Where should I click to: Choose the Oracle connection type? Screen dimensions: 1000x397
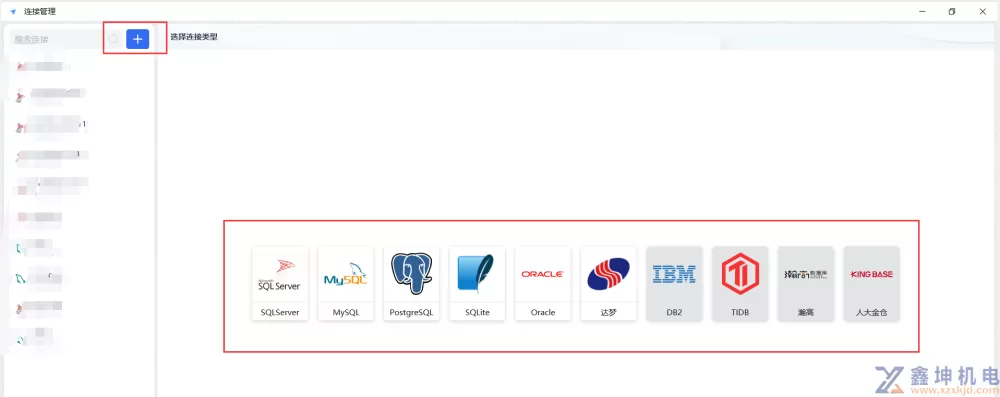[x=543, y=283]
